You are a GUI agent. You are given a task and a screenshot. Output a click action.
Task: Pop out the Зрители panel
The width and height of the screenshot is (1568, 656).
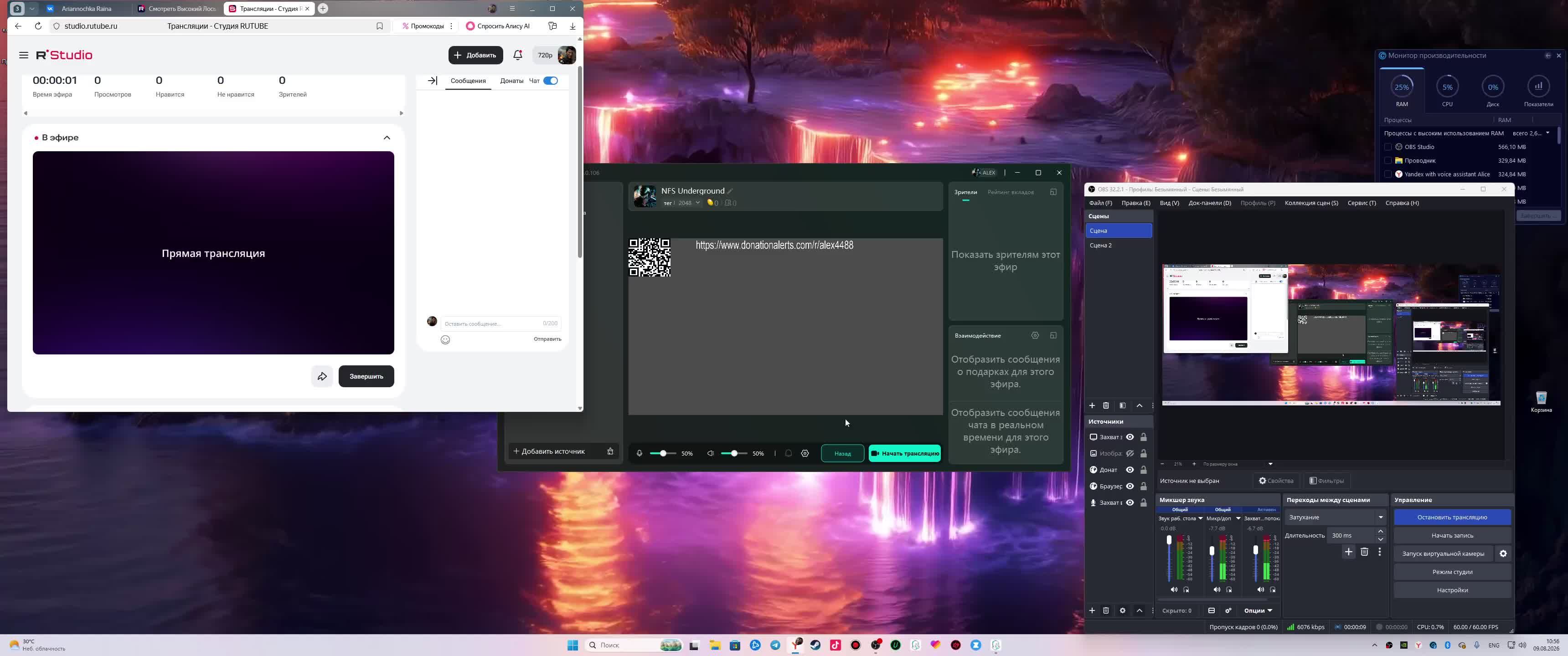(1053, 192)
